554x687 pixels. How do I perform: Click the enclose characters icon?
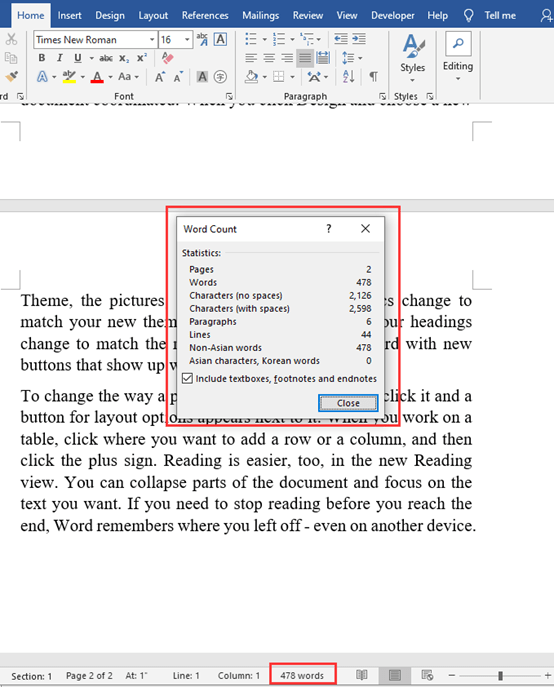220,77
